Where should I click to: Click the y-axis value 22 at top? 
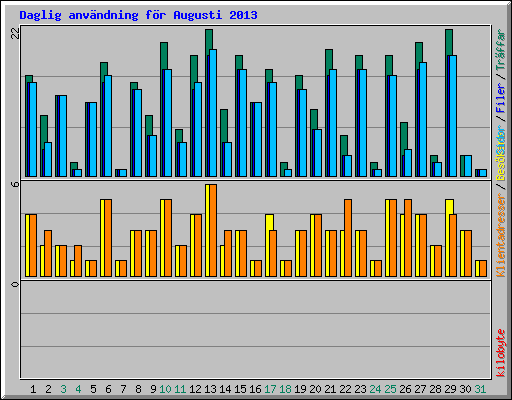point(15,33)
